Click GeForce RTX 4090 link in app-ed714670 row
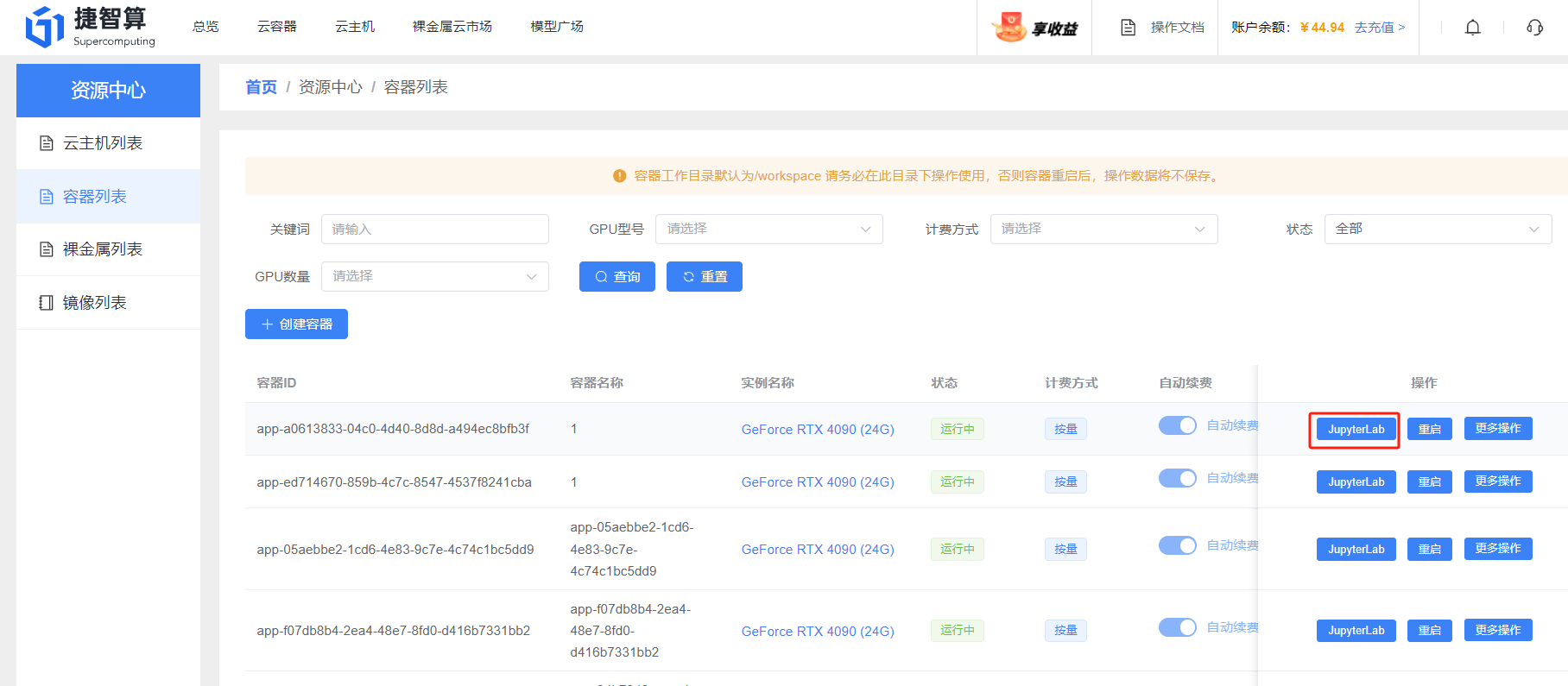1568x686 pixels. (x=818, y=482)
